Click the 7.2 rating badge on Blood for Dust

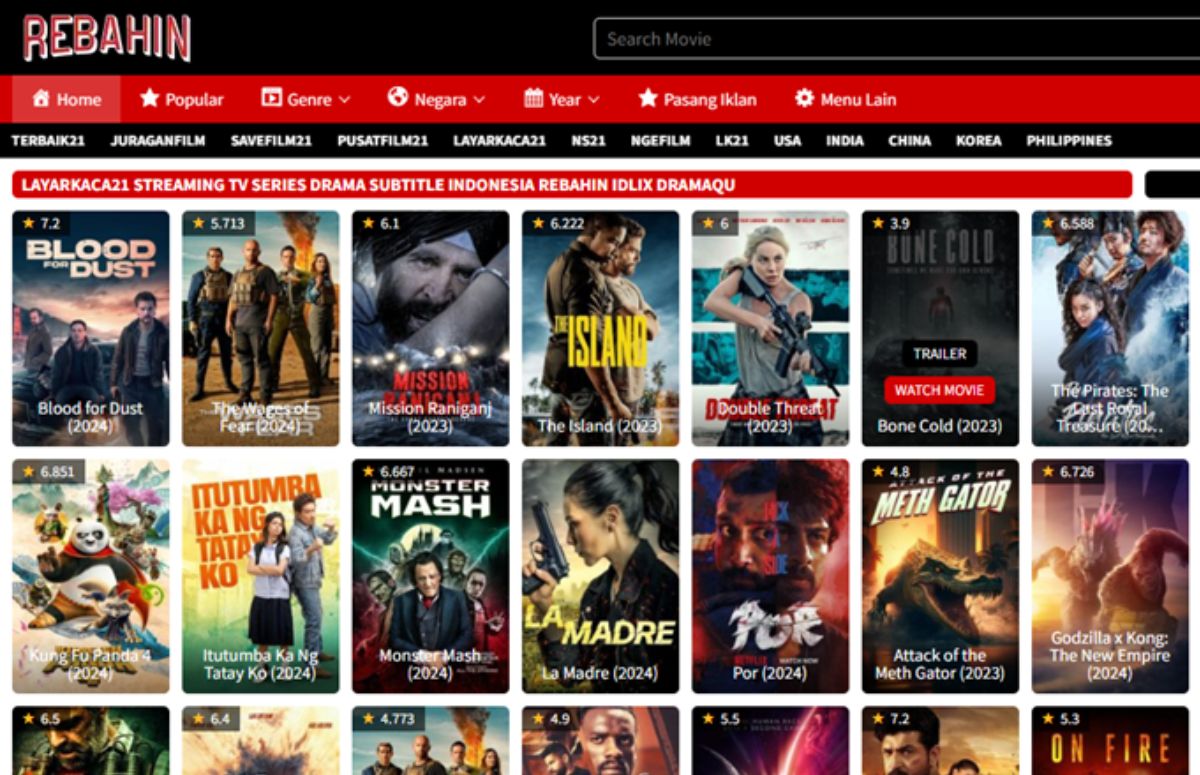pos(41,223)
